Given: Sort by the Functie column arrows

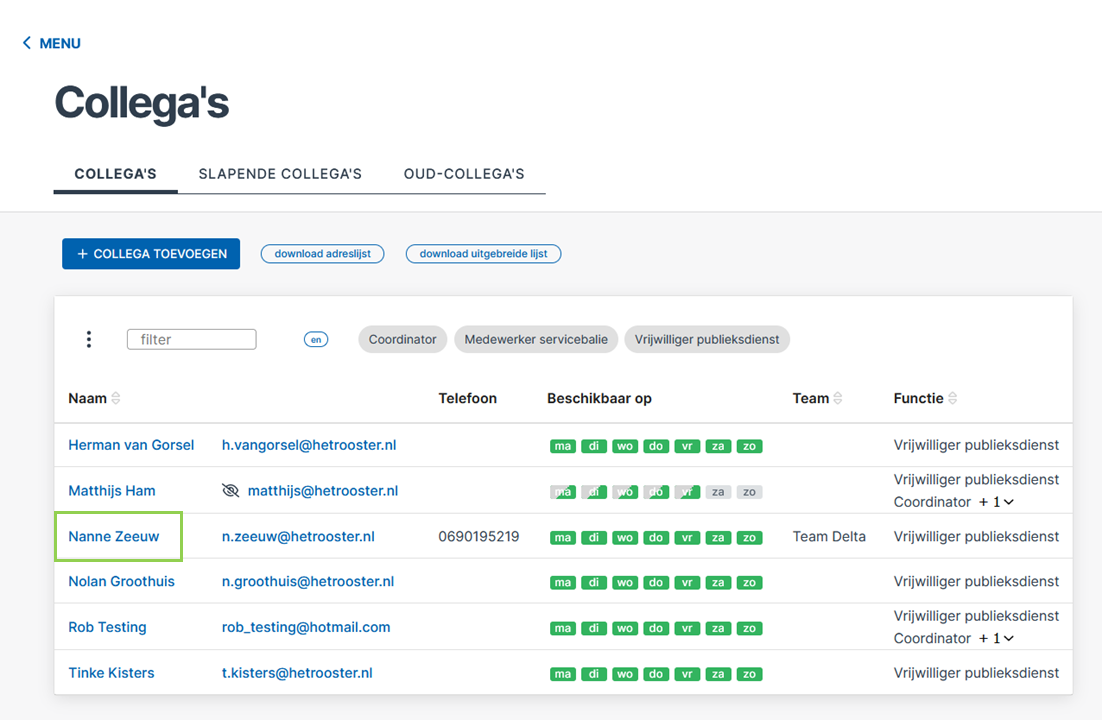Looking at the screenshot, I should pos(952,398).
